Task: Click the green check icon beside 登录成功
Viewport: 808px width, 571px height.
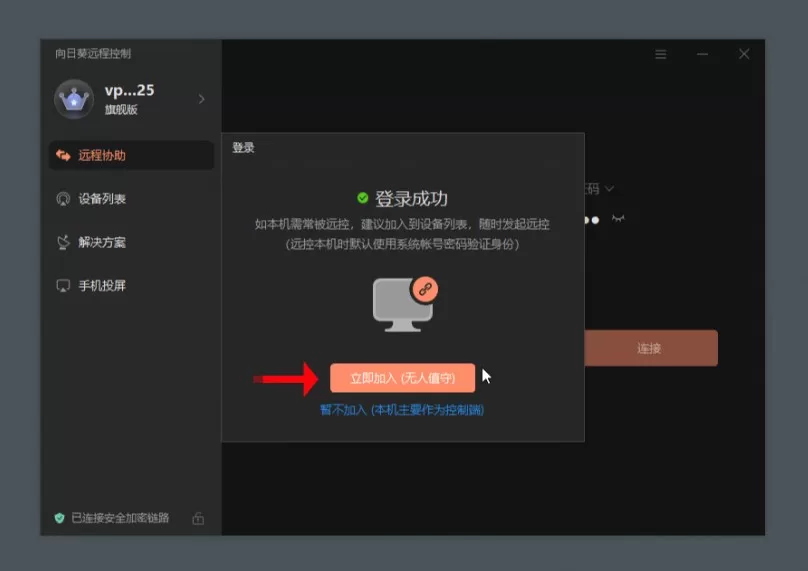Action: point(363,198)
